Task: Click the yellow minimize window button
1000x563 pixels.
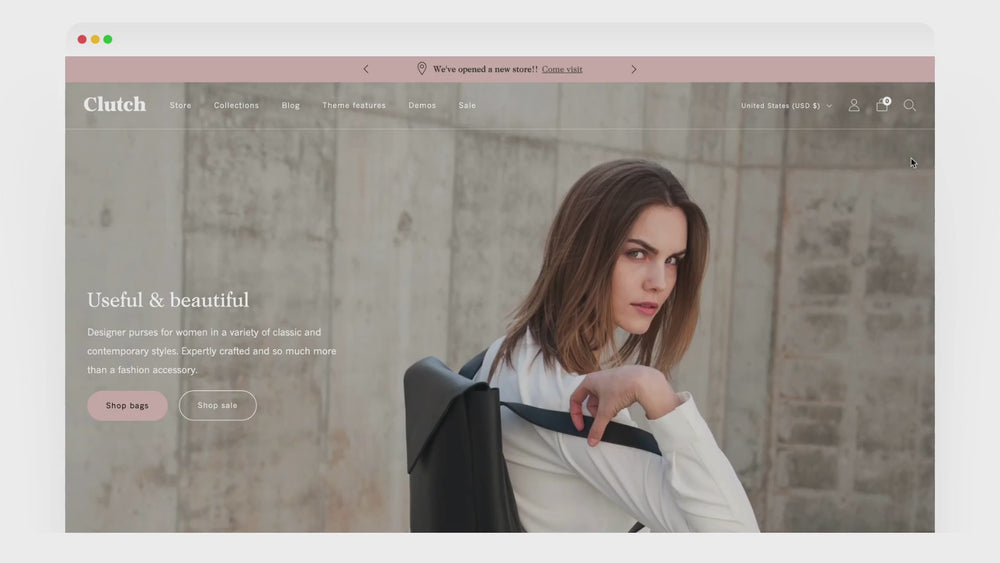Action: (95, 39)
